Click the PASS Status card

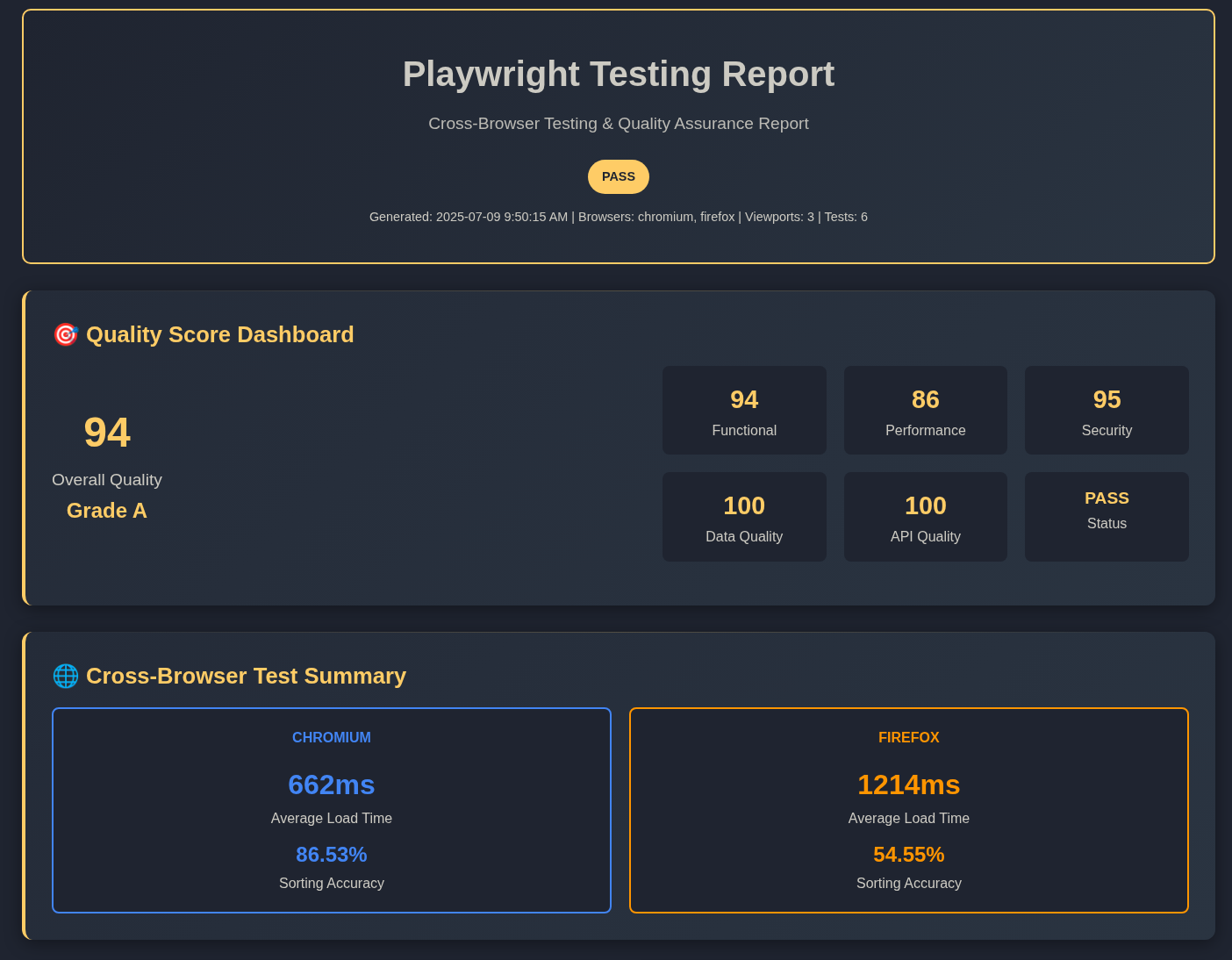(1107, 517)
